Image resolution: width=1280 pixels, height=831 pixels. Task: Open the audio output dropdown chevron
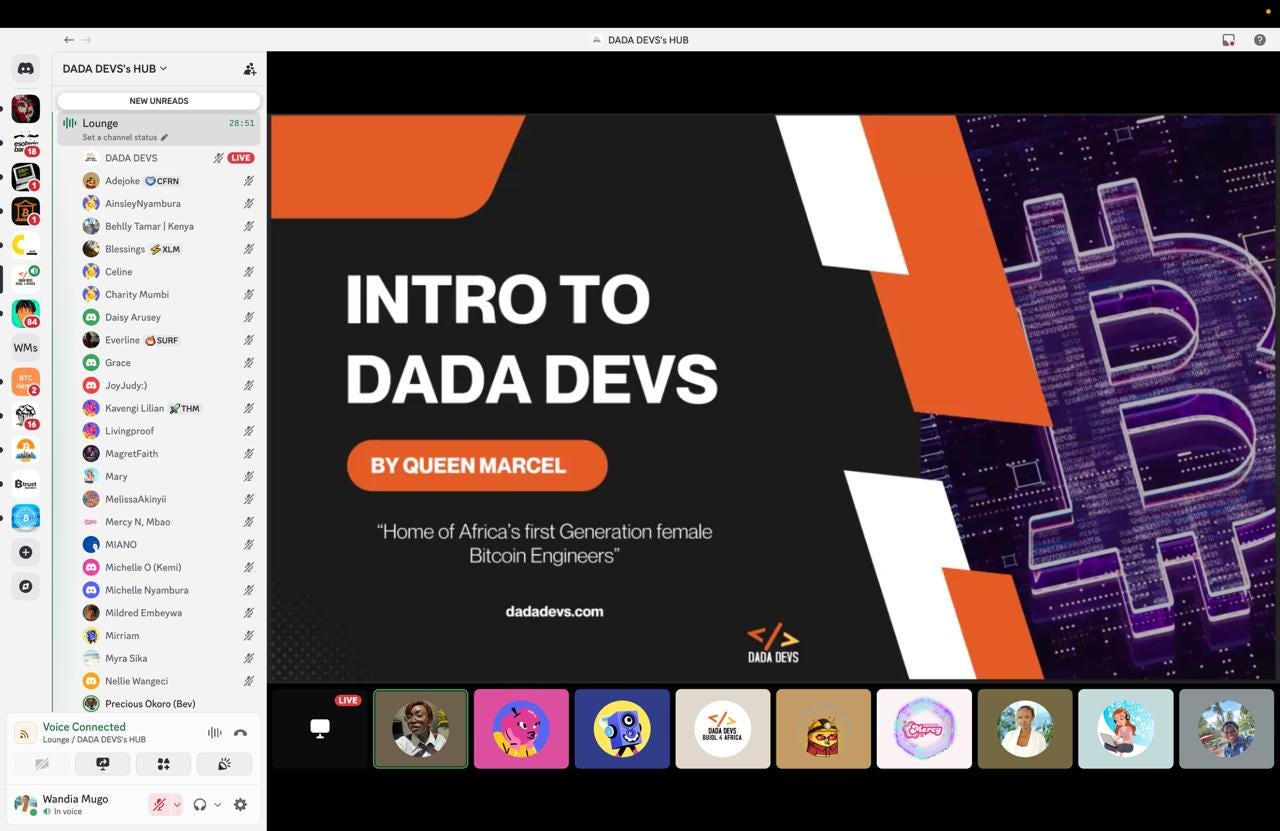coord(217,804)
